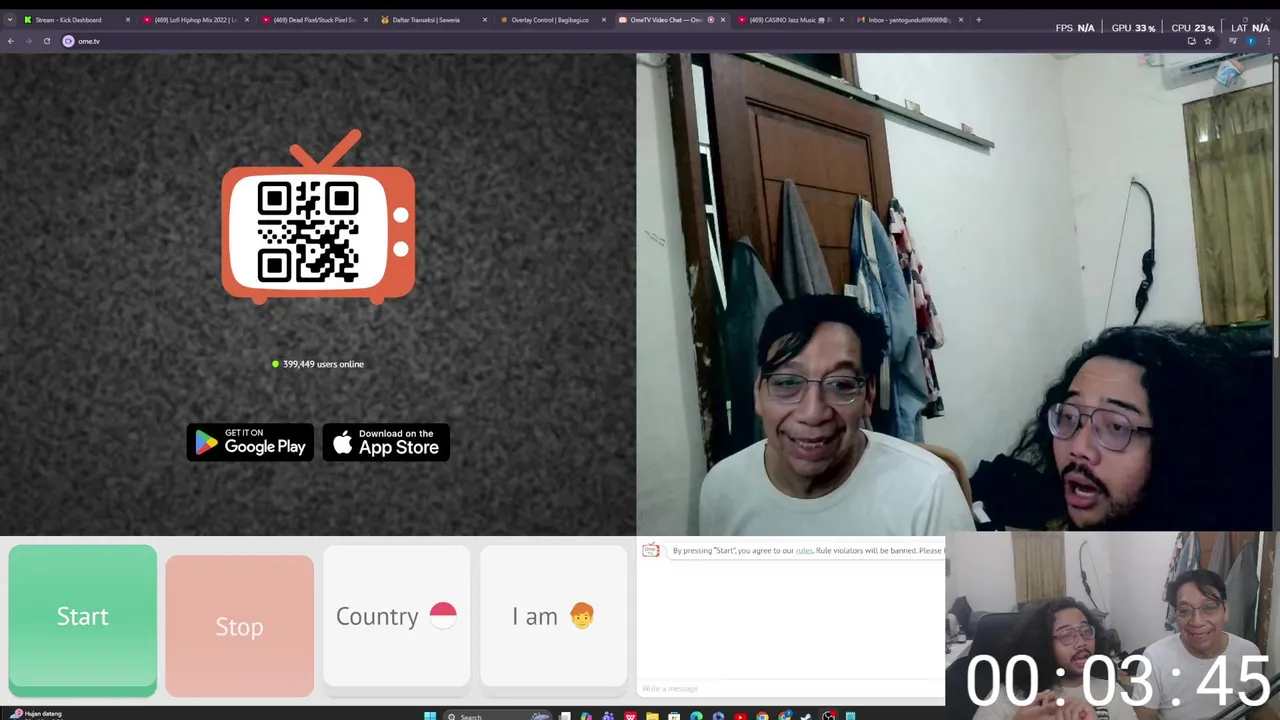Close the Overlay Control tab
The image size is (1280, 720).
click(604, 20)
